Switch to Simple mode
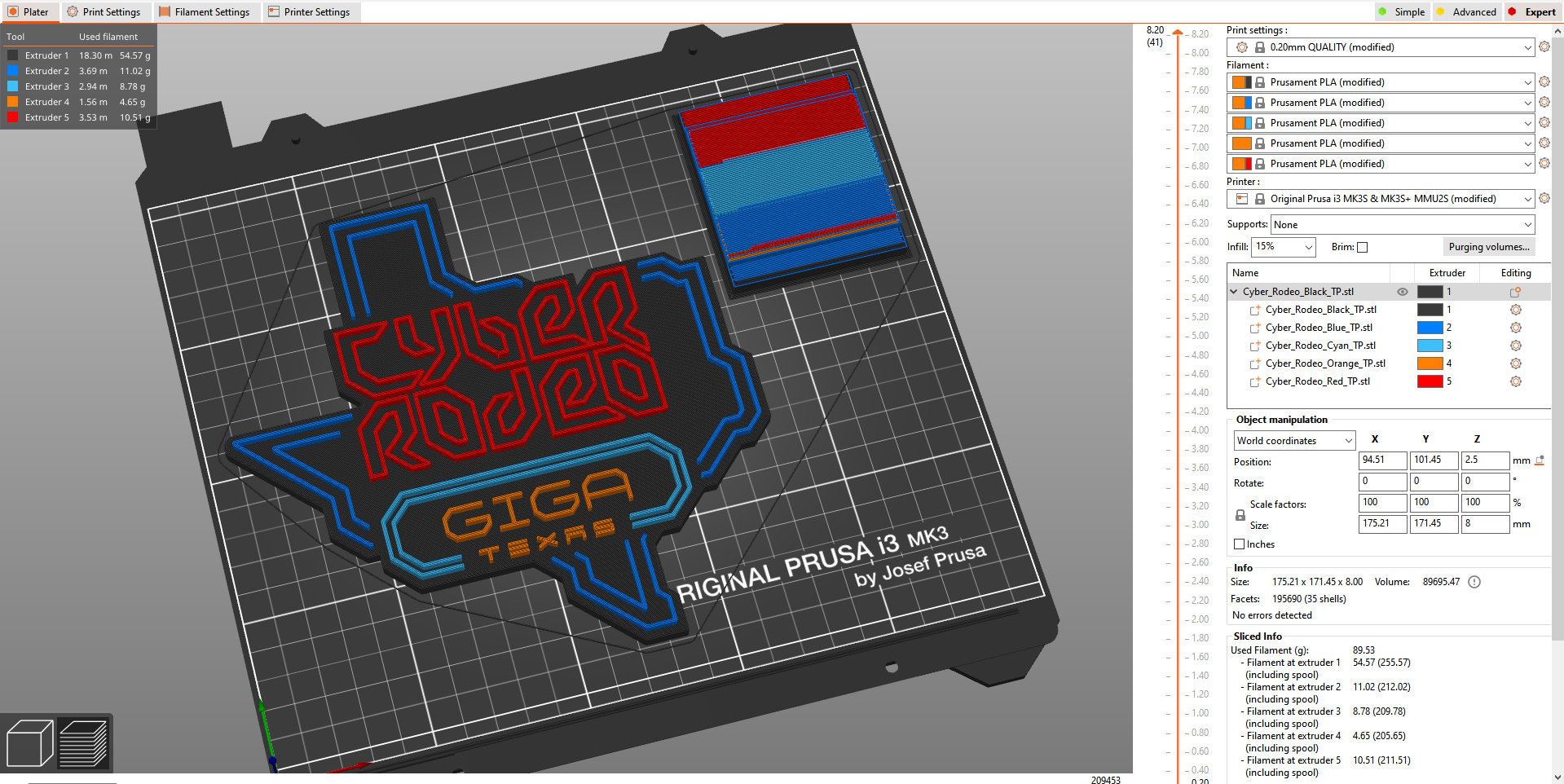The width and height of the screenshot is (1564, 784). click(x=1402, y=11)
